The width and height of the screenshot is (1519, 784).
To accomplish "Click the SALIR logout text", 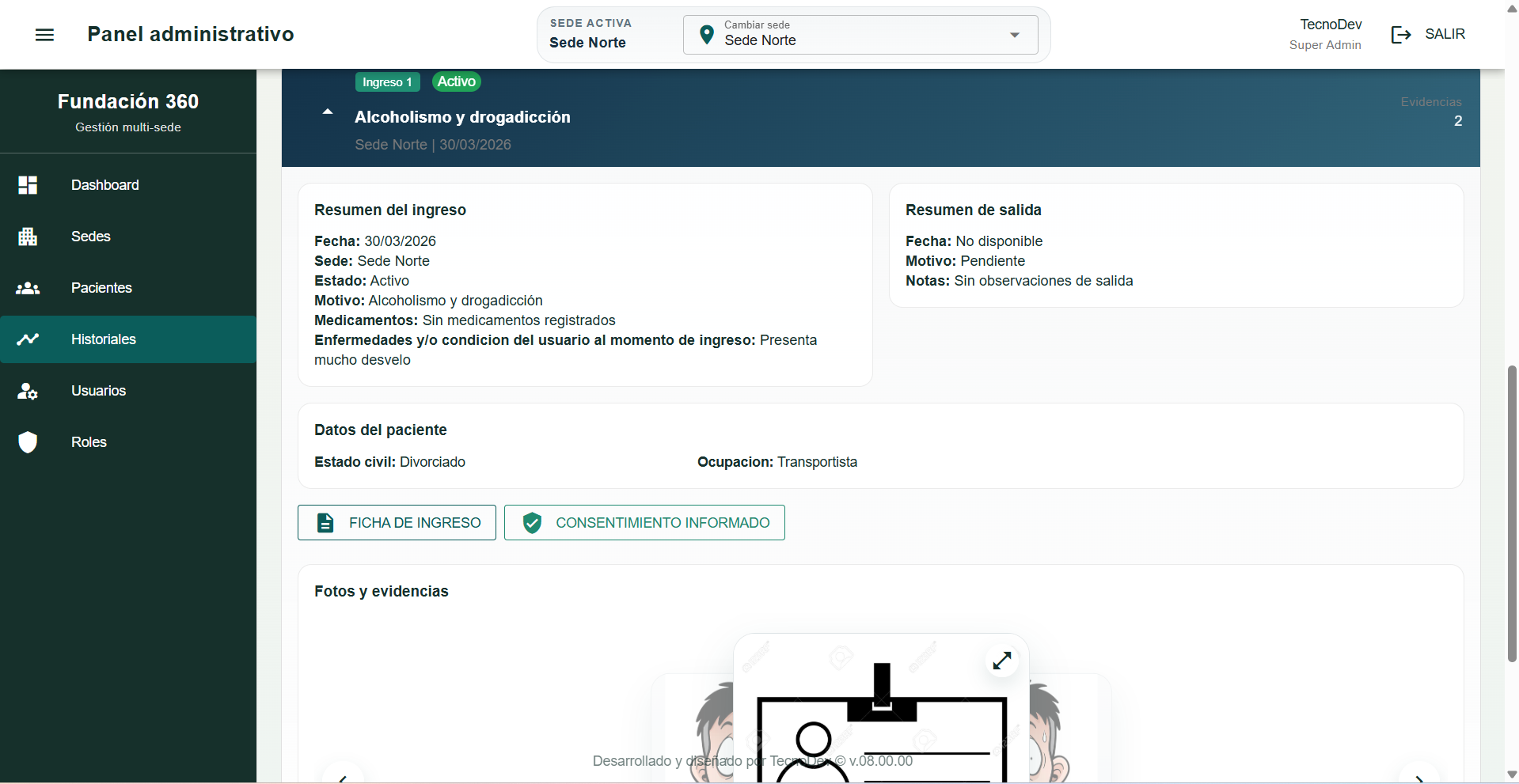I will (1445, 34).
